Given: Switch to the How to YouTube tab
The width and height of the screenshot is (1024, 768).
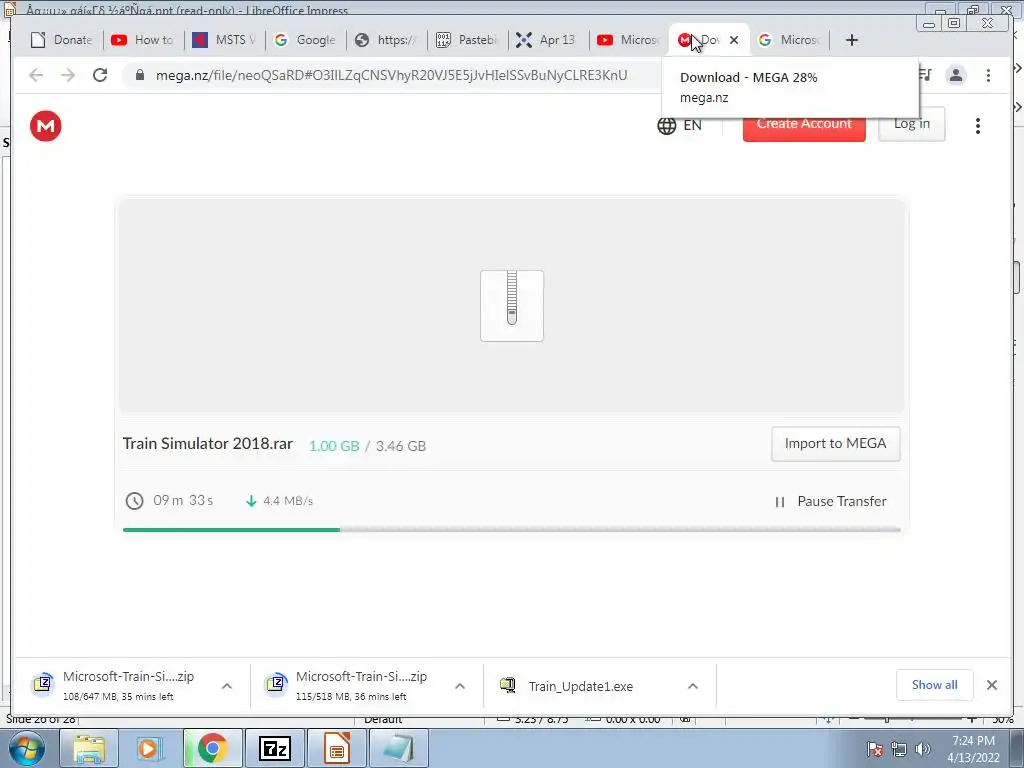Looking at the screenshot, I should pos(143,40).
